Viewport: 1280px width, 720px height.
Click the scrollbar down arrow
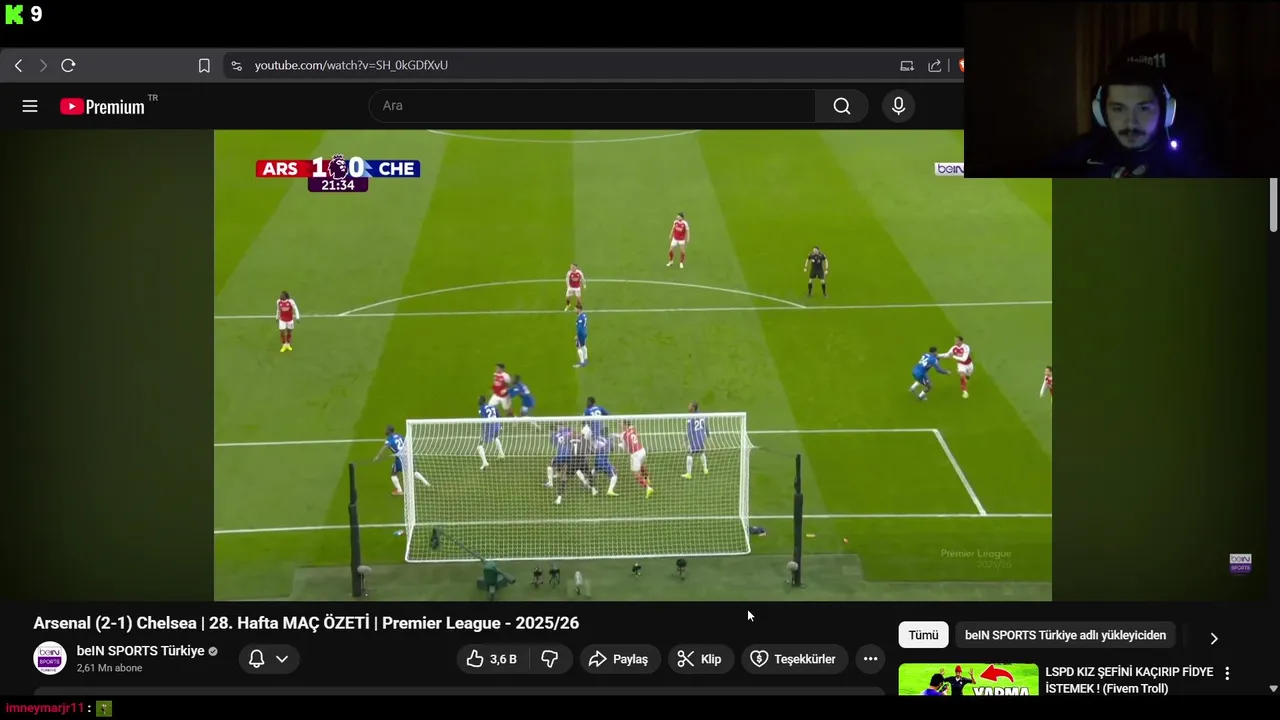pos(1273,689)
